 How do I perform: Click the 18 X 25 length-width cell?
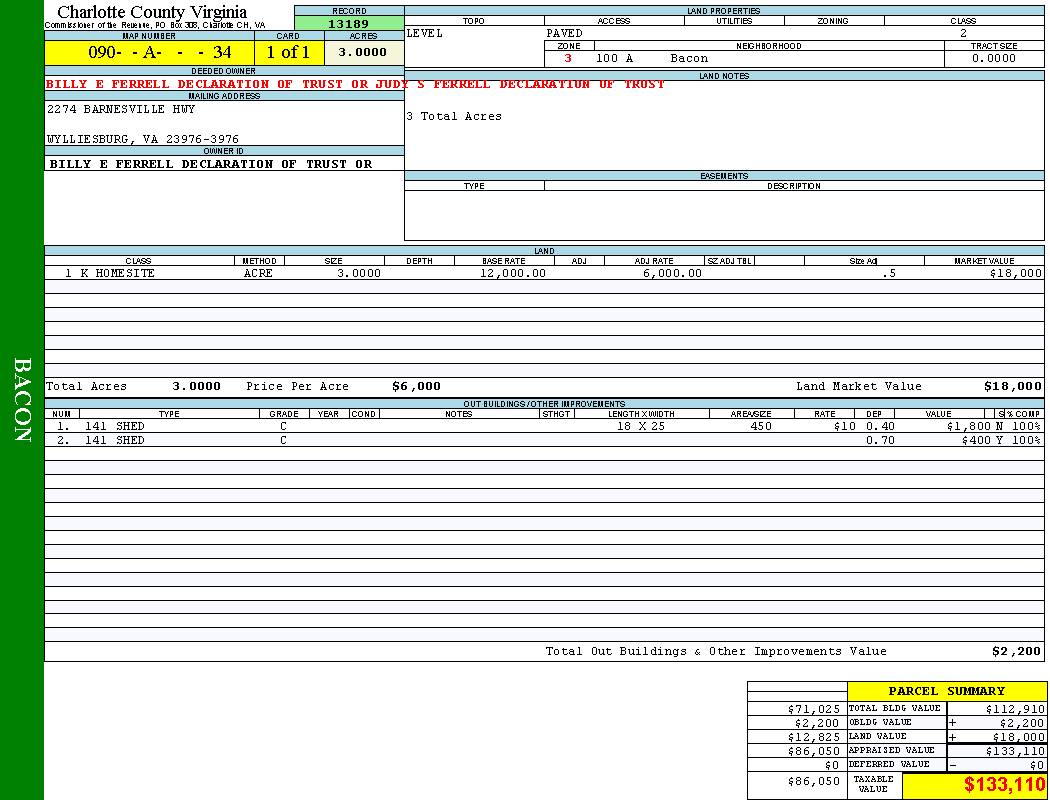pos(641,426)
